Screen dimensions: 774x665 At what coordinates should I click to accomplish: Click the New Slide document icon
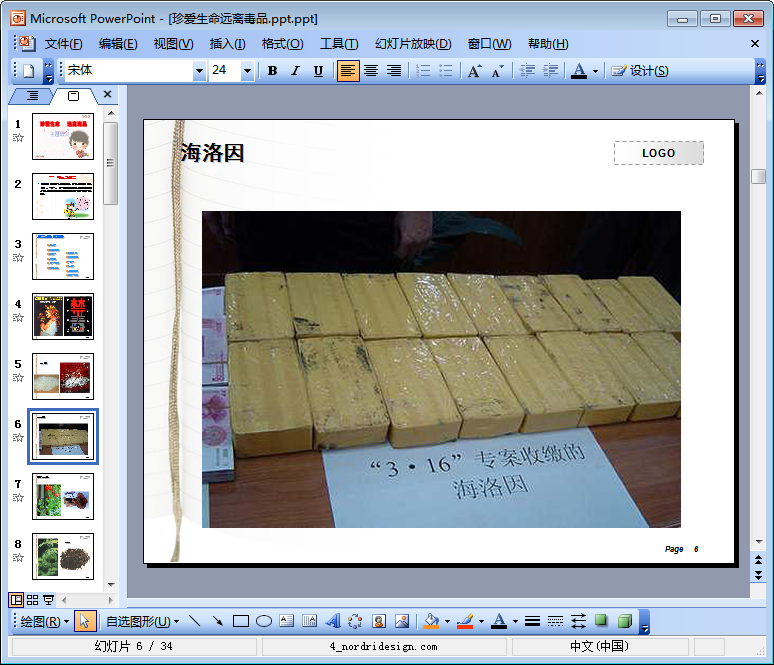coord(29,71)
